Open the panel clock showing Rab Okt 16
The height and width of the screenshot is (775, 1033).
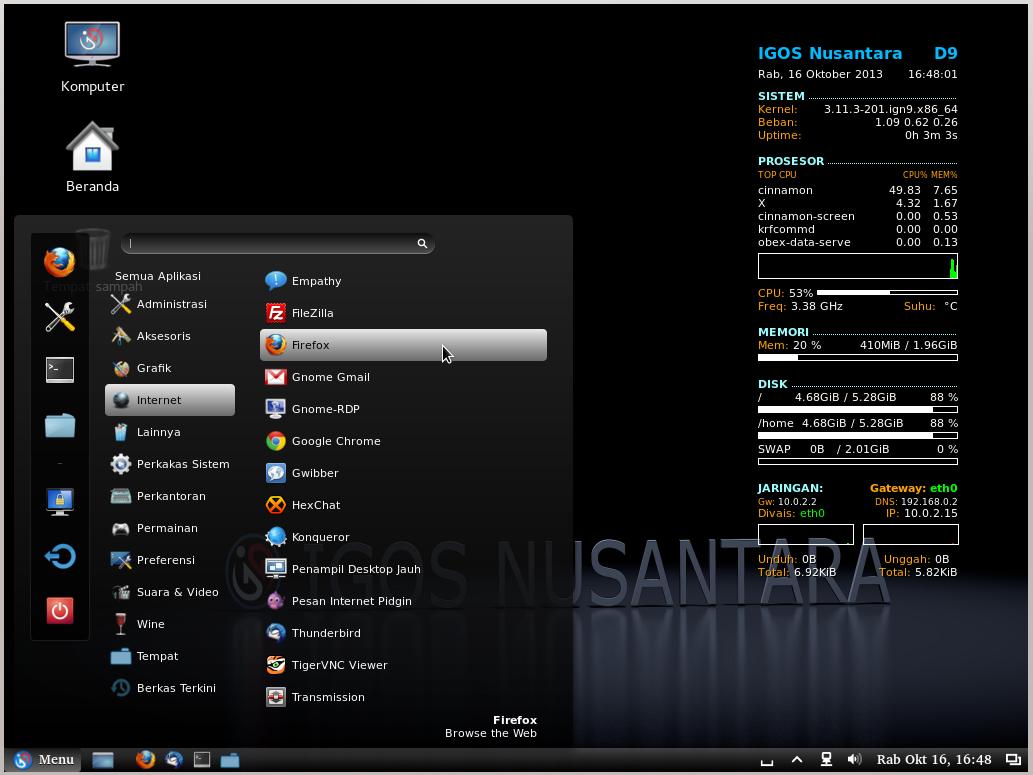pos(934,760)
